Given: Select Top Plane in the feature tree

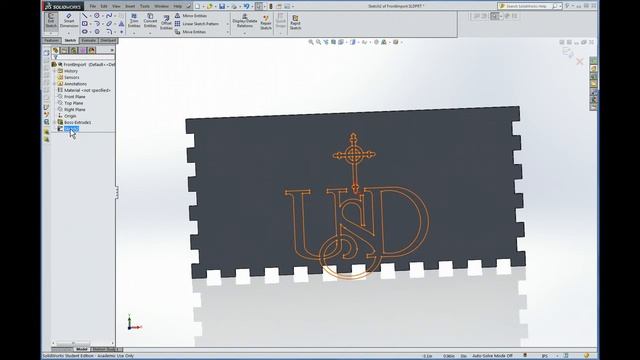Looking at the screenshot, I should [x=73, y=103].
